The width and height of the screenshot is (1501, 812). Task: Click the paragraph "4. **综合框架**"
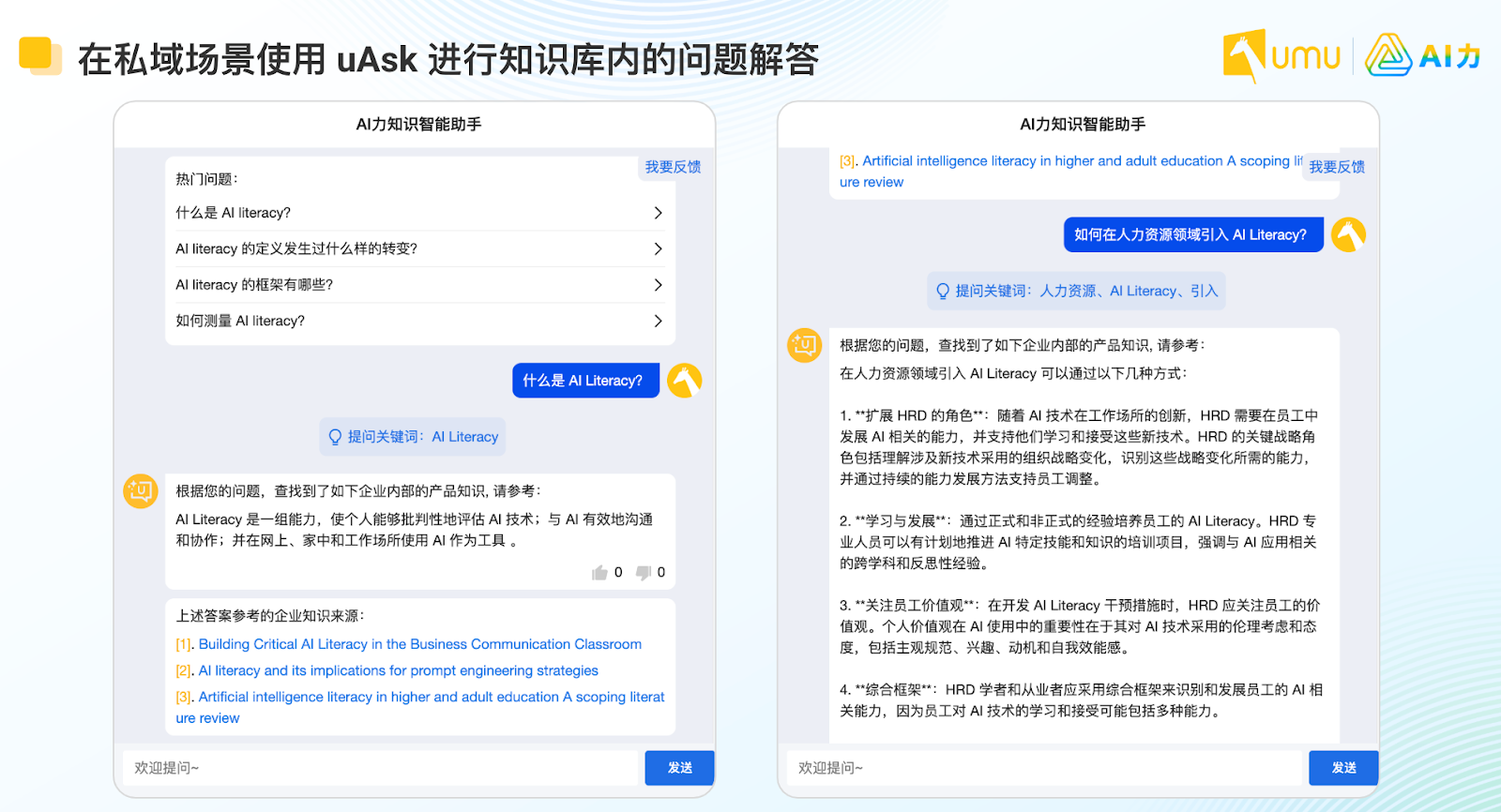1081,700
